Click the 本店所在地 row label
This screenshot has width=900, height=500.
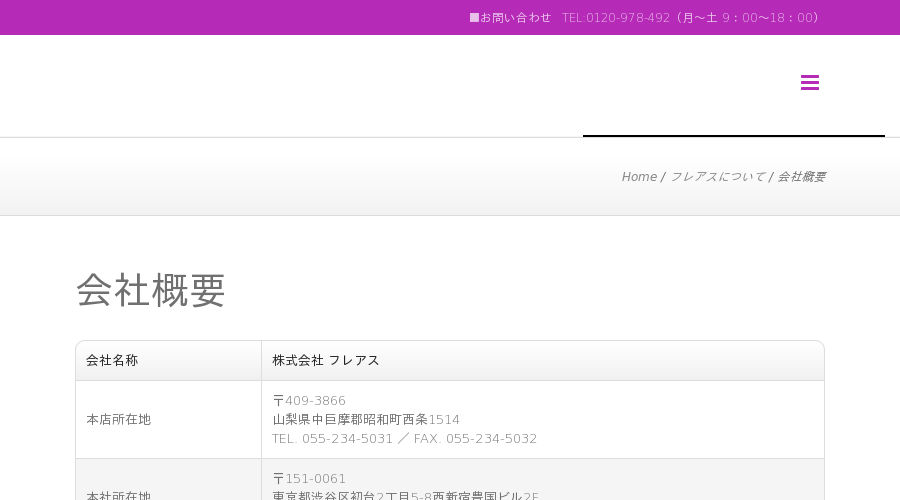coord(118,420)
